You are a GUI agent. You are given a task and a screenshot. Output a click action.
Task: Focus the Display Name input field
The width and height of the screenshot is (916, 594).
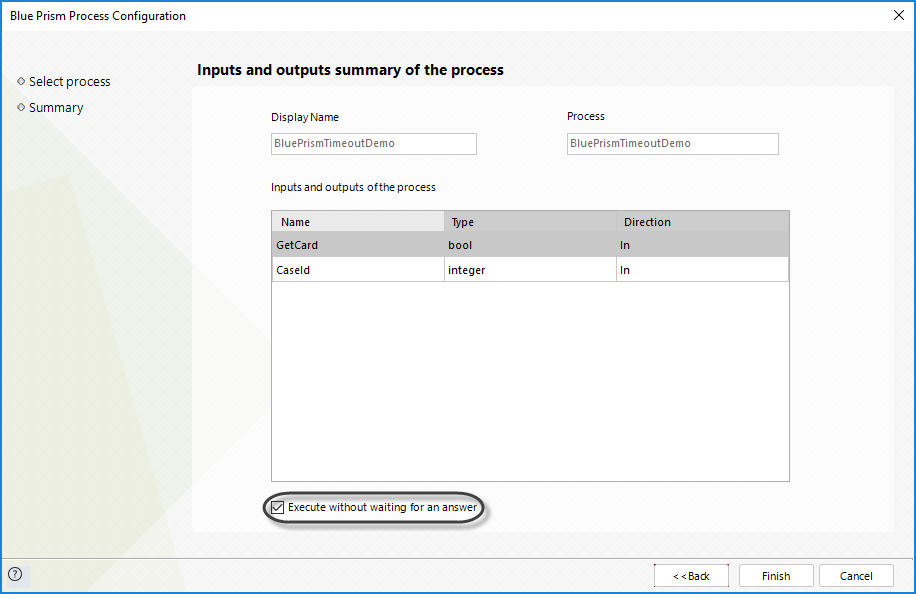pos(374,144)
